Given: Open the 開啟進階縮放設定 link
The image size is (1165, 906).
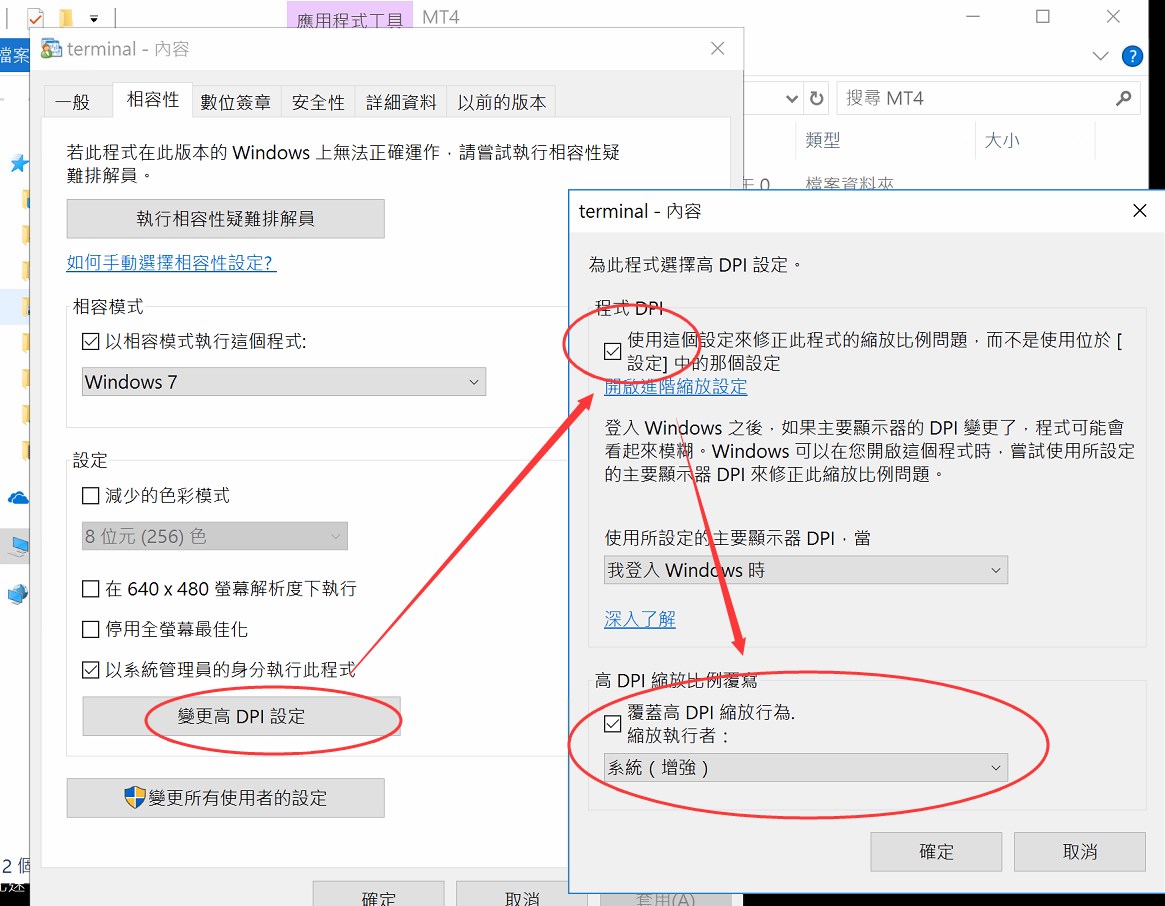Looking at the screenshot, I should (675, 387).
